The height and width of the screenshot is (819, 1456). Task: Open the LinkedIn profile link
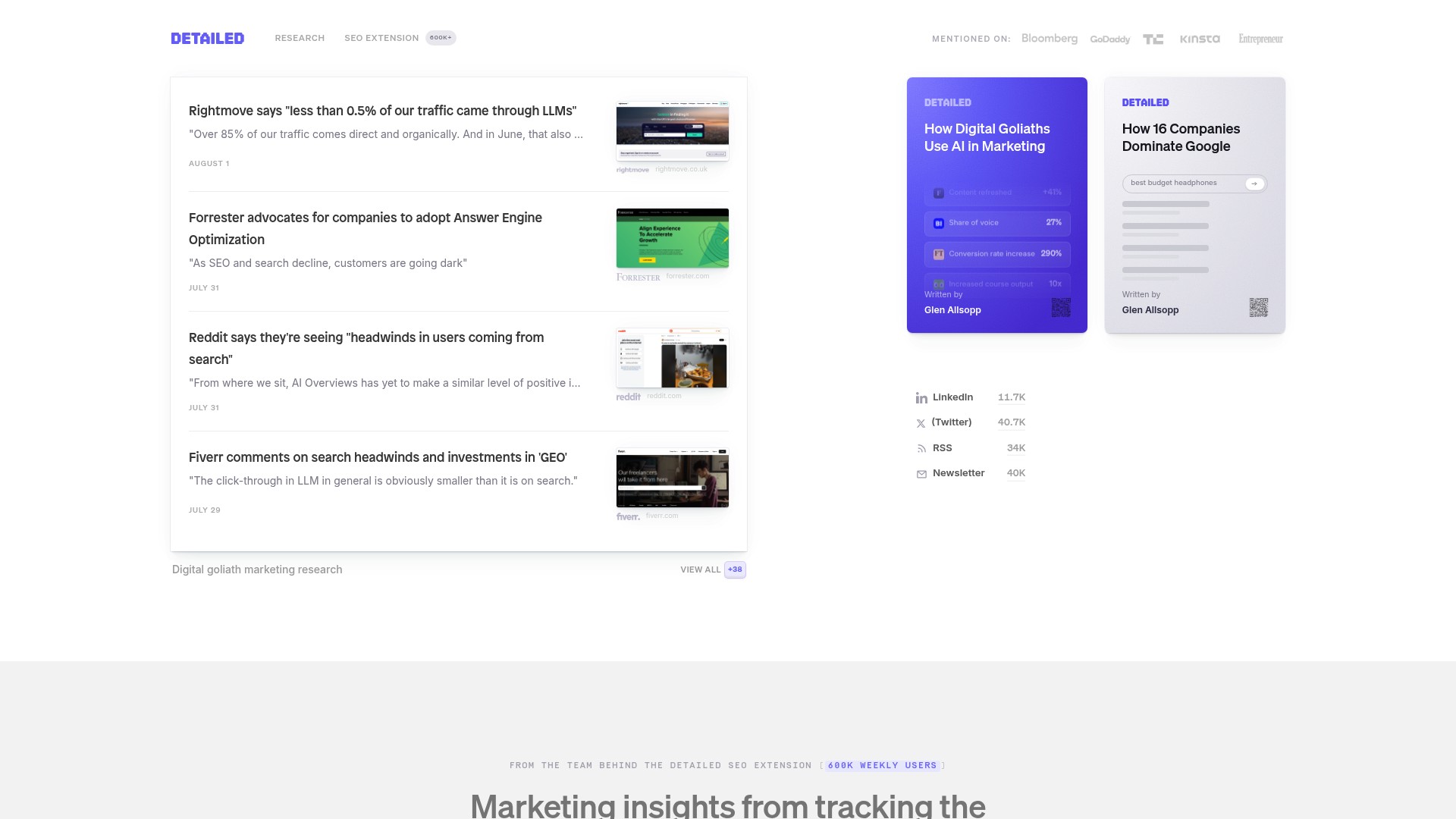952,397
